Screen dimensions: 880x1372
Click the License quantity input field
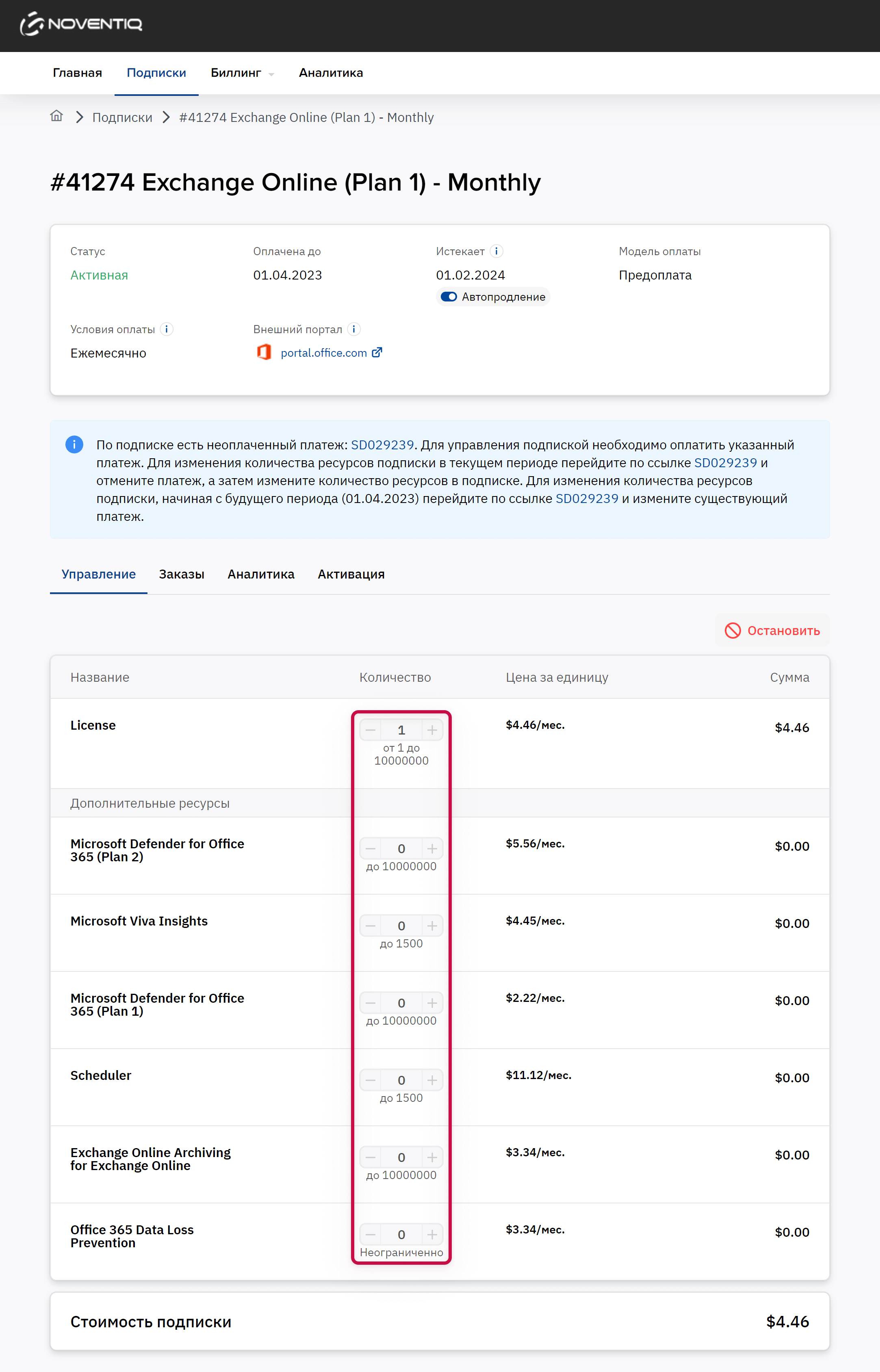(401, 730)
